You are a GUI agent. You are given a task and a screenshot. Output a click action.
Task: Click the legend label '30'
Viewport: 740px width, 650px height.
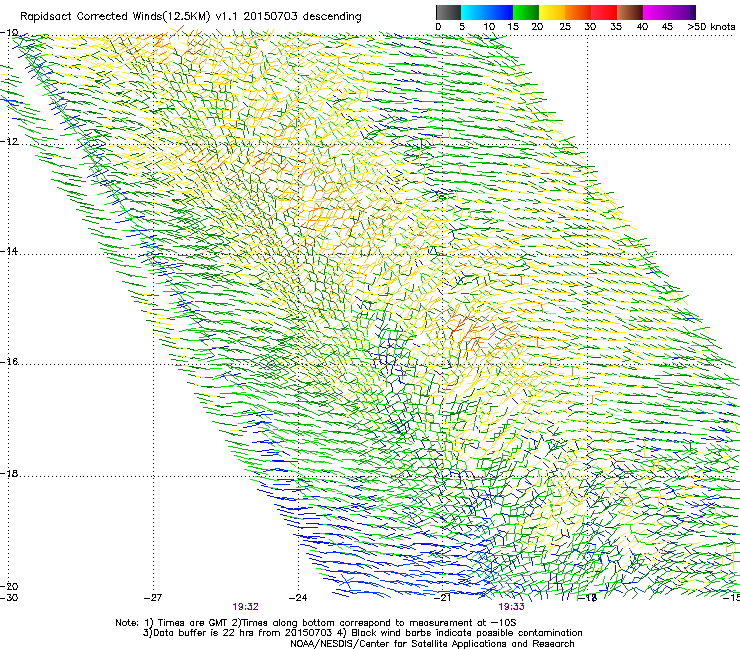(x=590, y=27)
